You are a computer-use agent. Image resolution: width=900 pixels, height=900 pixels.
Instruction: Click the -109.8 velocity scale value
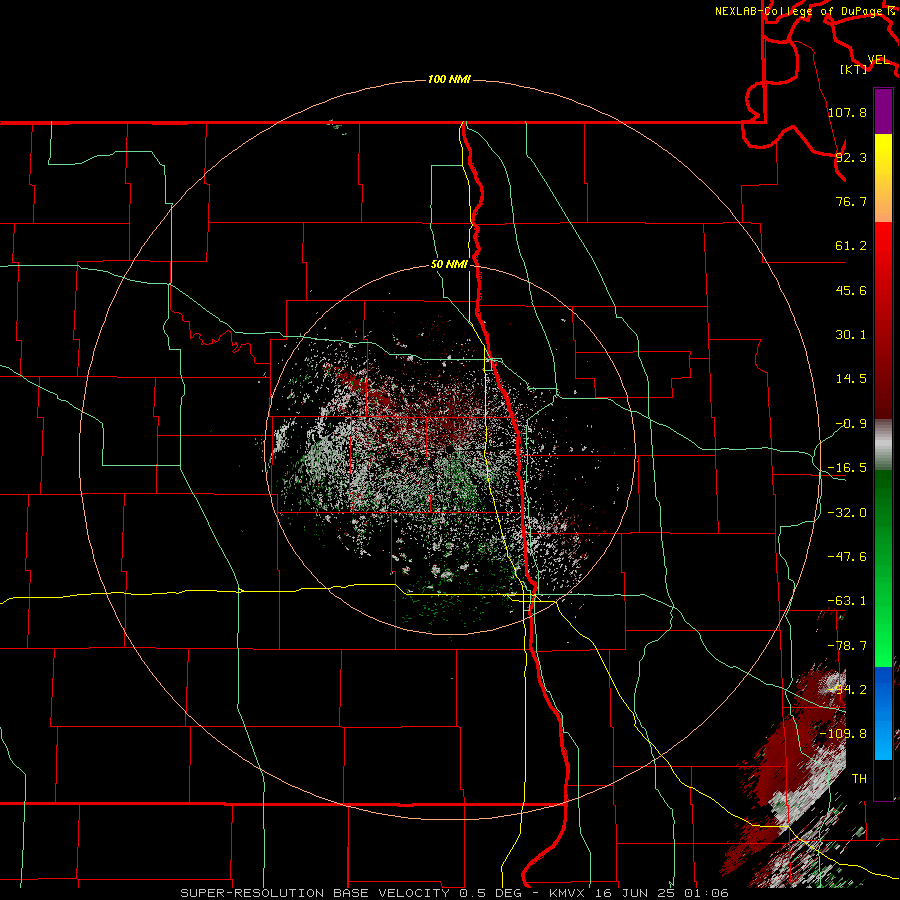(x=844, y=734)
